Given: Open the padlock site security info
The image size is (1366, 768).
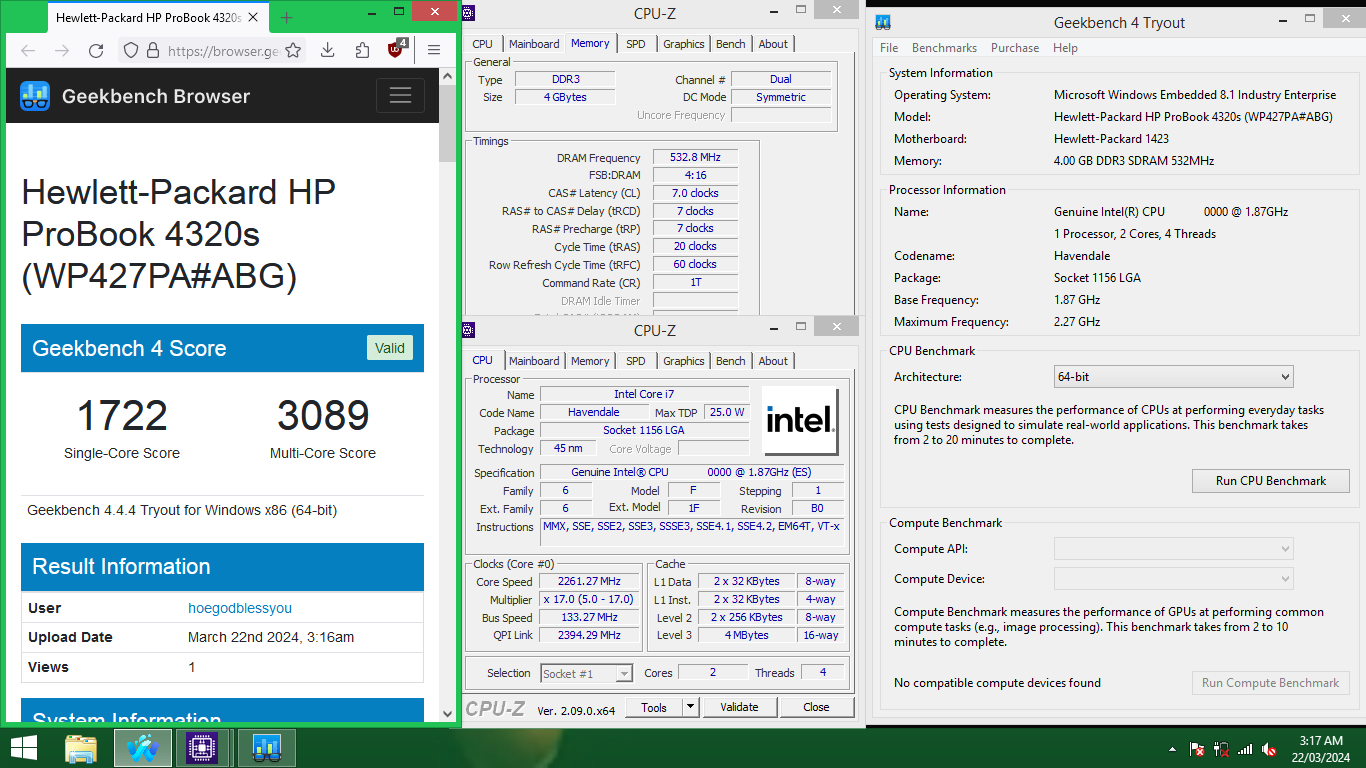Looking at the screenshot, I should (x=153, y=51).
